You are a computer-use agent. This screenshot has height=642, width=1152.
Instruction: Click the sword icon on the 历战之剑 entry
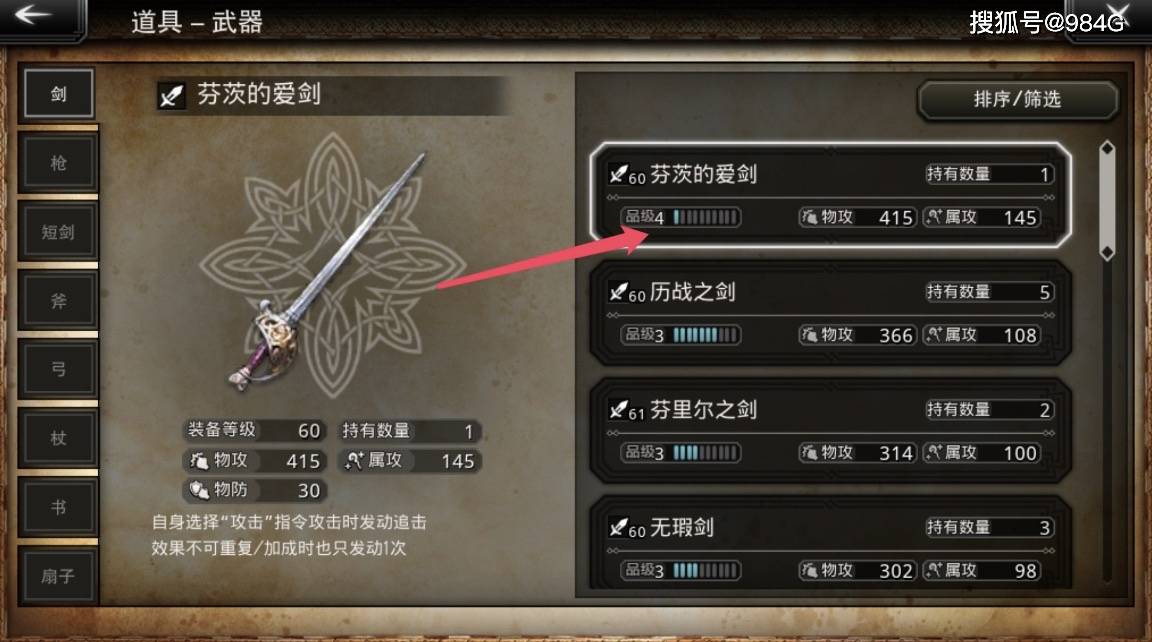tap(618, 292)
